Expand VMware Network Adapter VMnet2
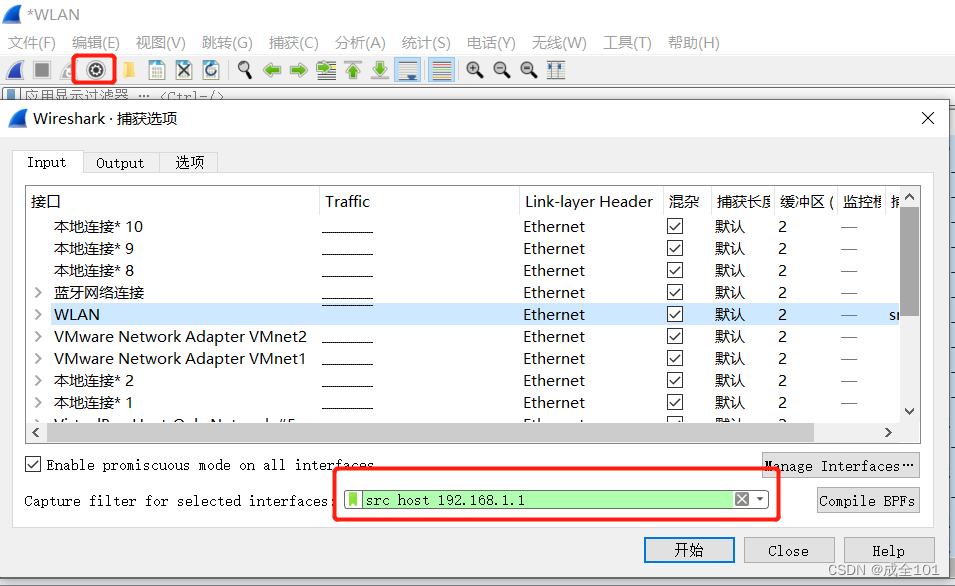Image resolution: width=955 pixels, height=586 pixels. coord(38,336)
